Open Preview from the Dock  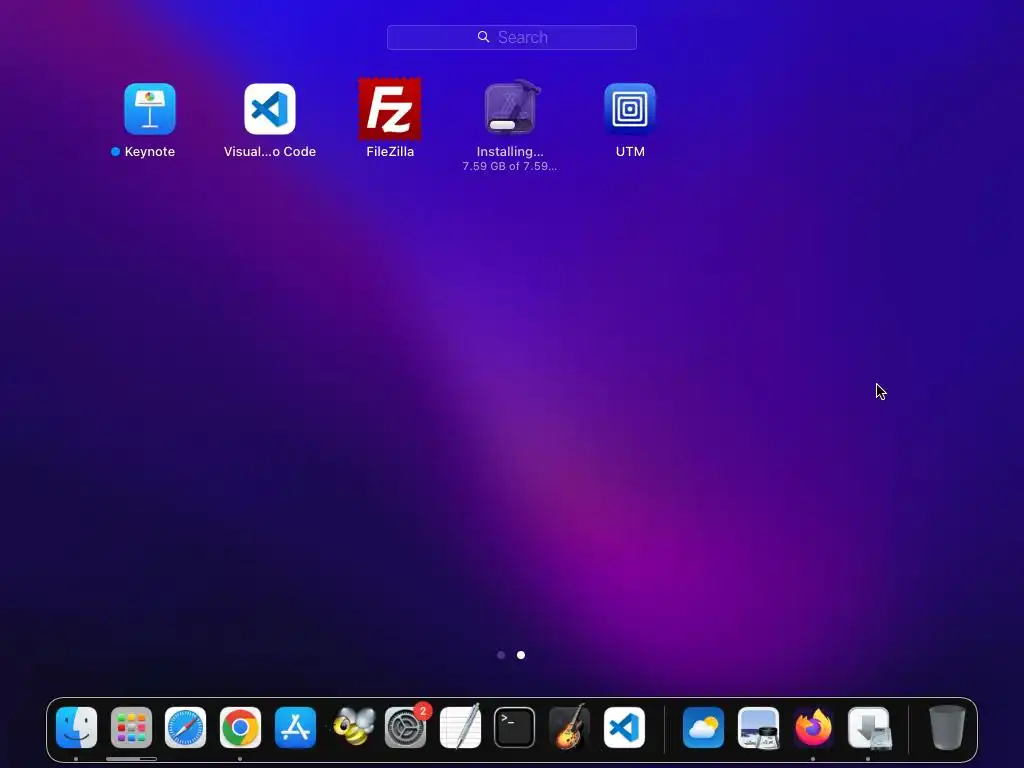[x=758, y=728]
